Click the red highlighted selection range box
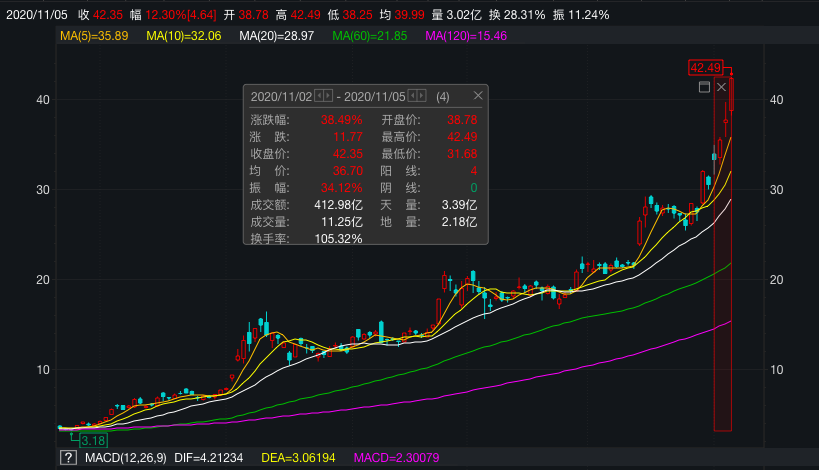 (722, 300)
